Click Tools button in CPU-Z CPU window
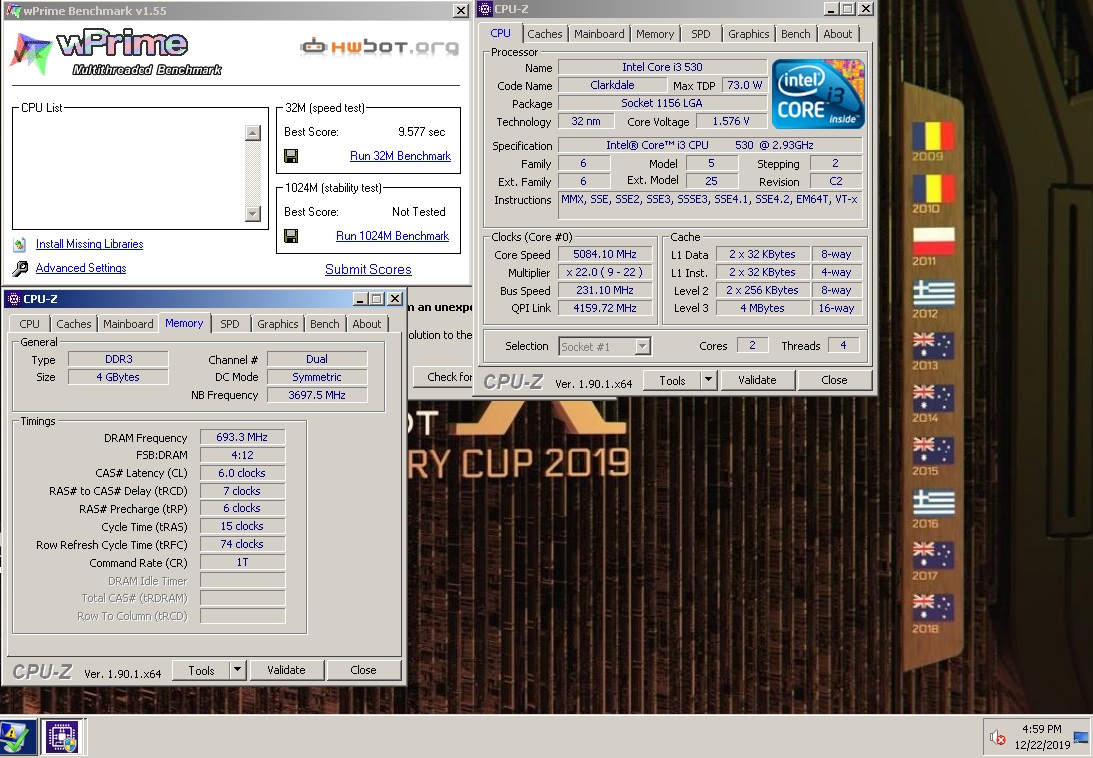 pyautogui.click(x=672, y=380)
